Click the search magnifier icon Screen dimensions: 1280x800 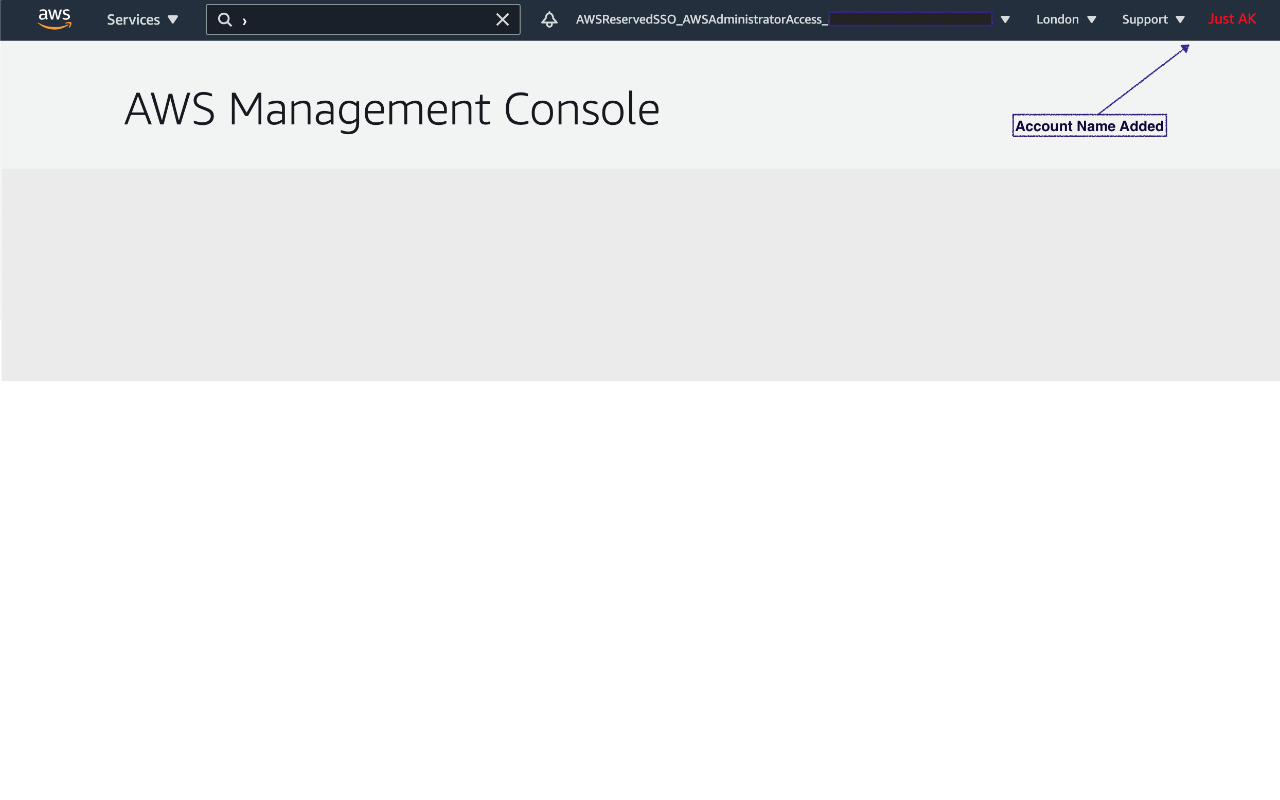click(x=225, y=20)
